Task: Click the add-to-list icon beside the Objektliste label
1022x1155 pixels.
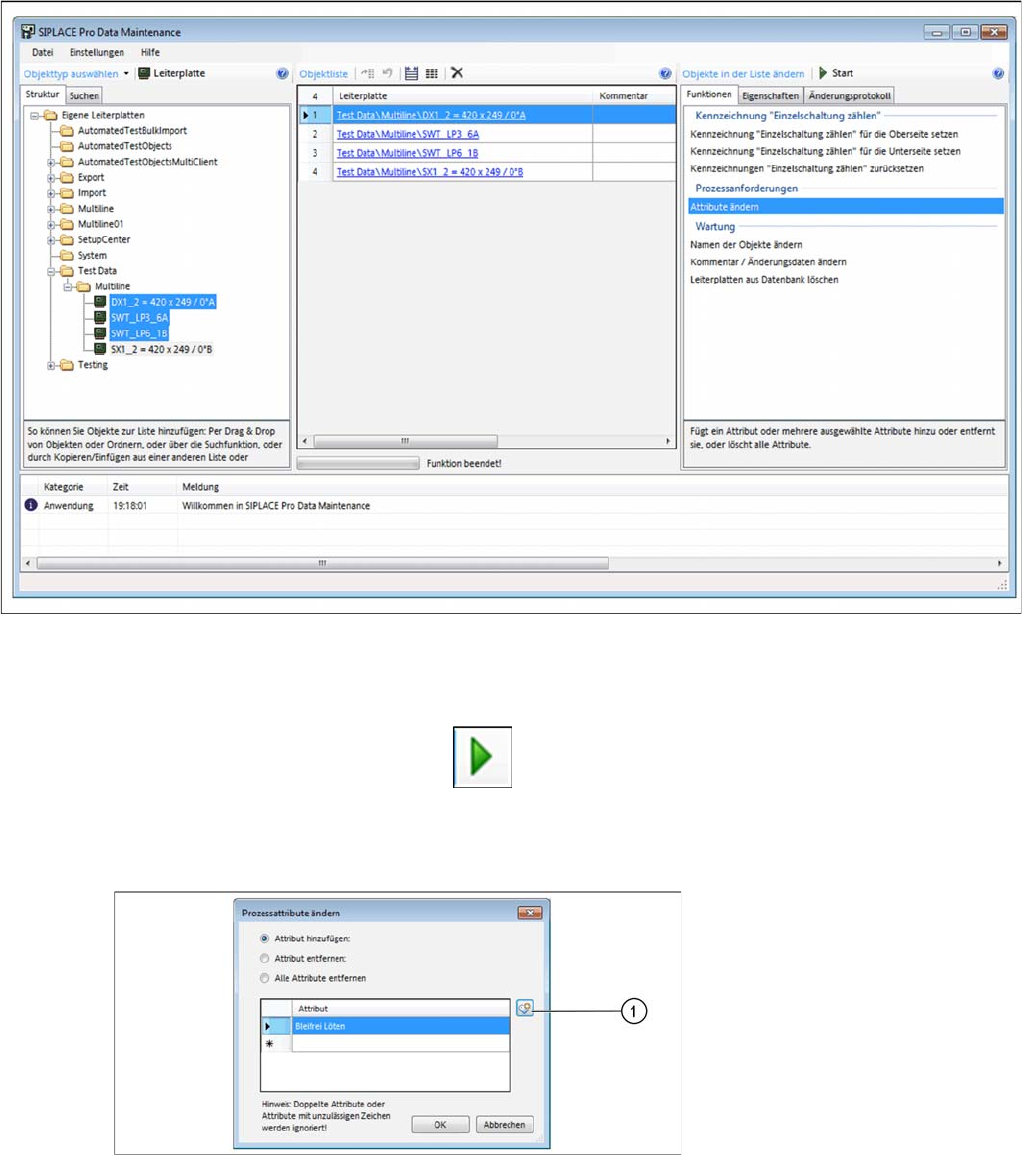Action: point(367,73)
